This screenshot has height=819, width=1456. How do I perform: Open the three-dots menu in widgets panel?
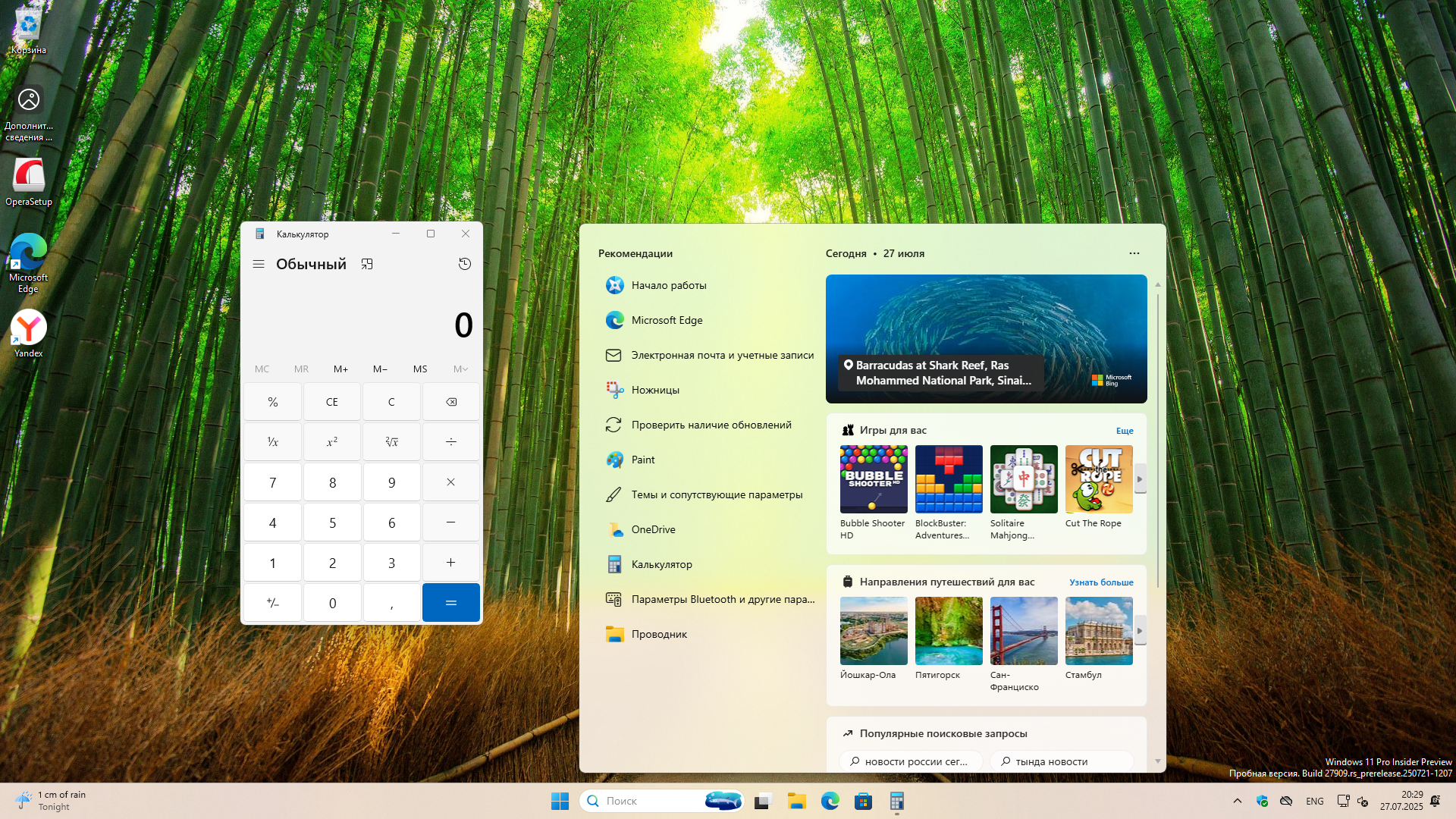[1134, 253]
